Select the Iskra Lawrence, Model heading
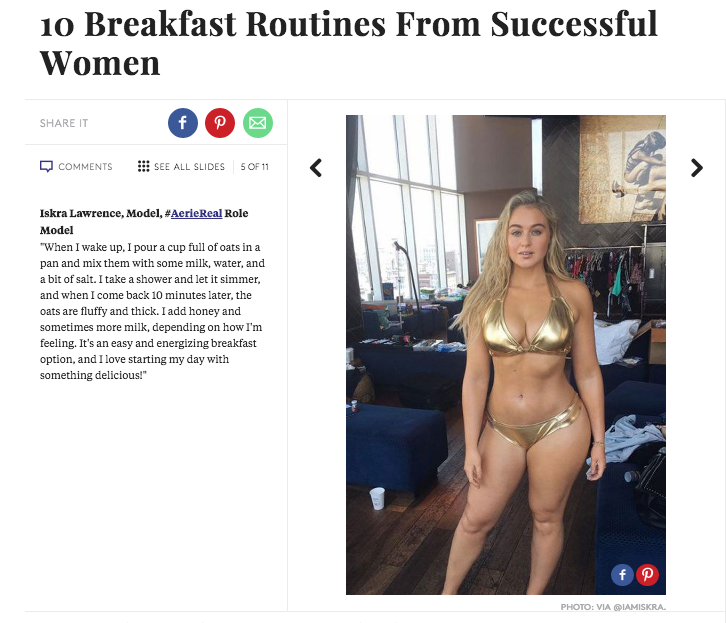Viewport: 726px width, 623px height. coord(100,213)
